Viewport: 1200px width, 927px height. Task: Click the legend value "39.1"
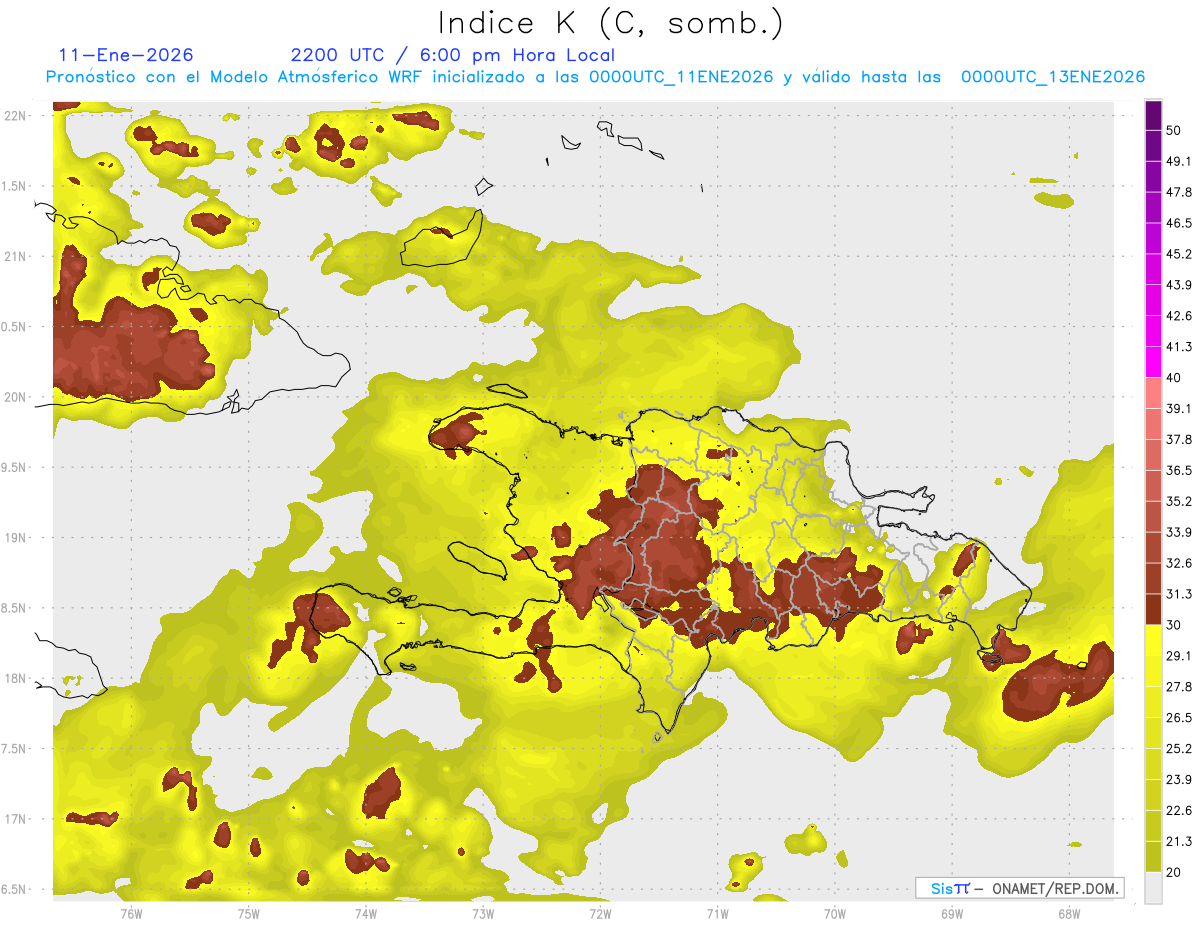point(1179,408)
